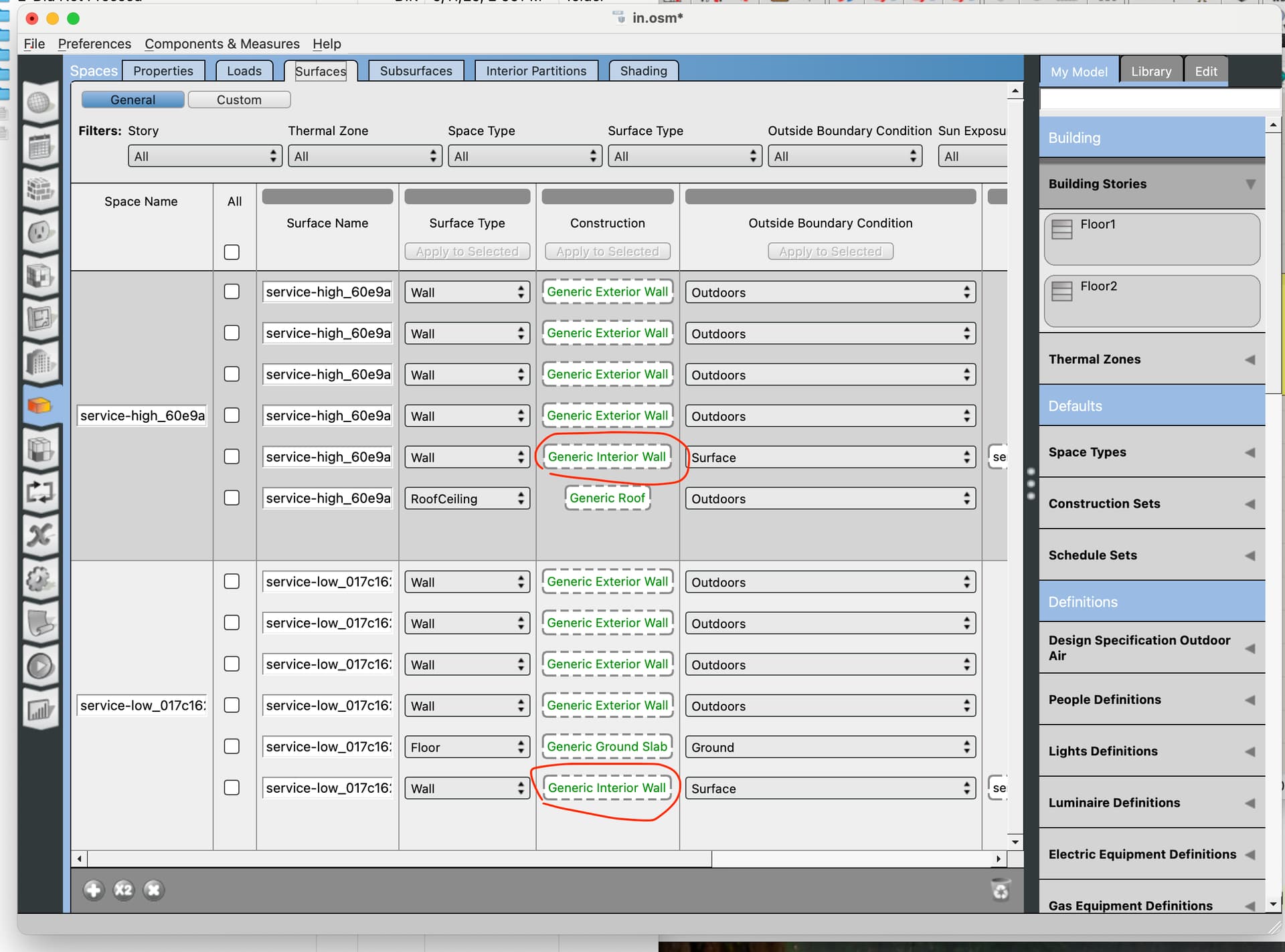Click the add new object plus button

(x=94, y=890)
